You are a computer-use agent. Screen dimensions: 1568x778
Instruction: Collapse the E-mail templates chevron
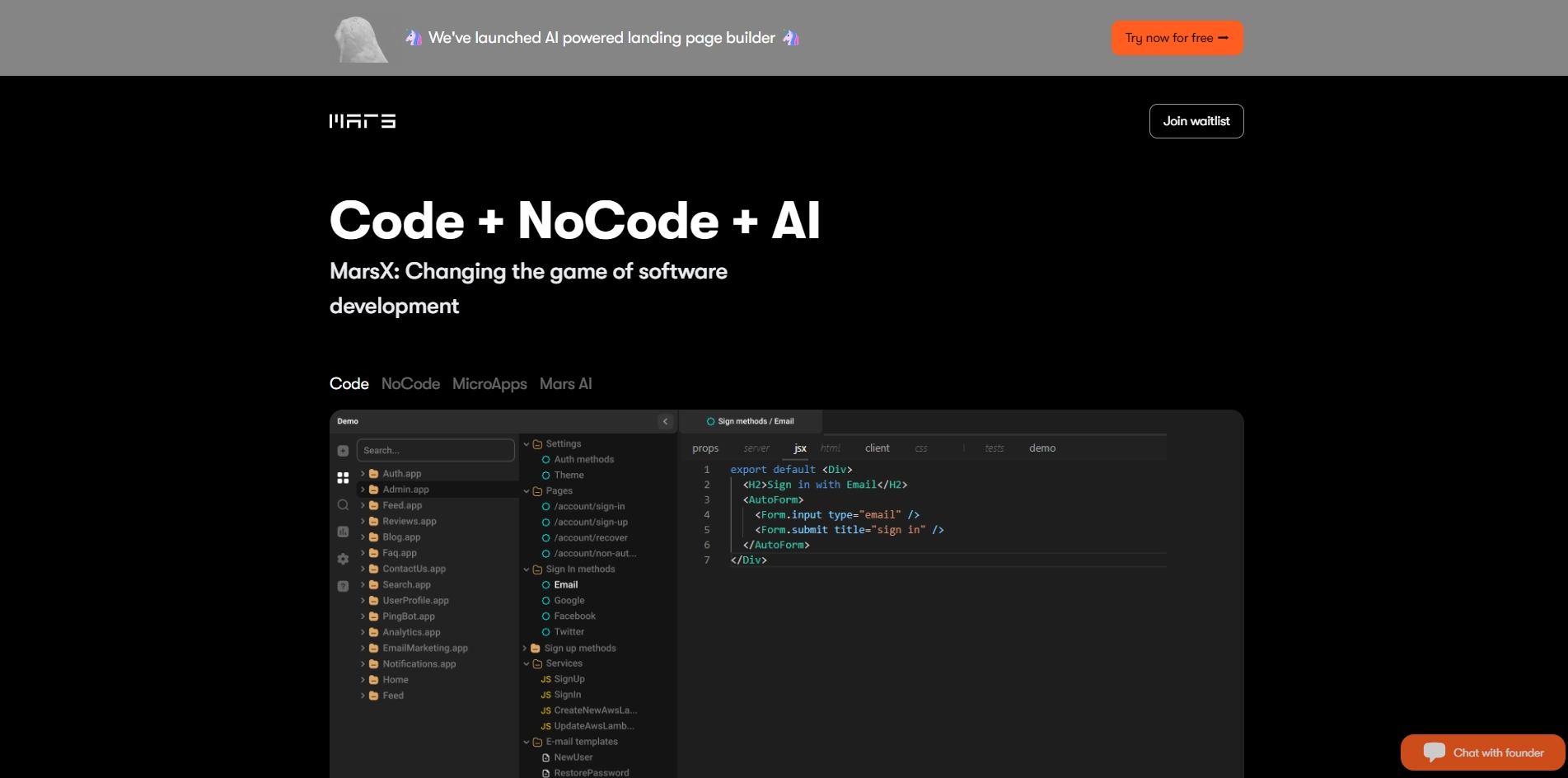[527, 742]
